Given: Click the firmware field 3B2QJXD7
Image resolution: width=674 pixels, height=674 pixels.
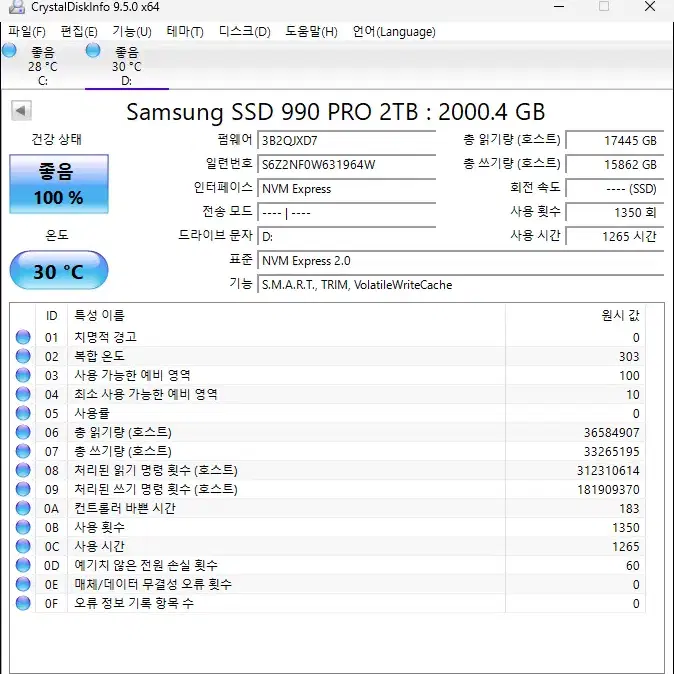Looking at the screenshot, I should 346,141.
